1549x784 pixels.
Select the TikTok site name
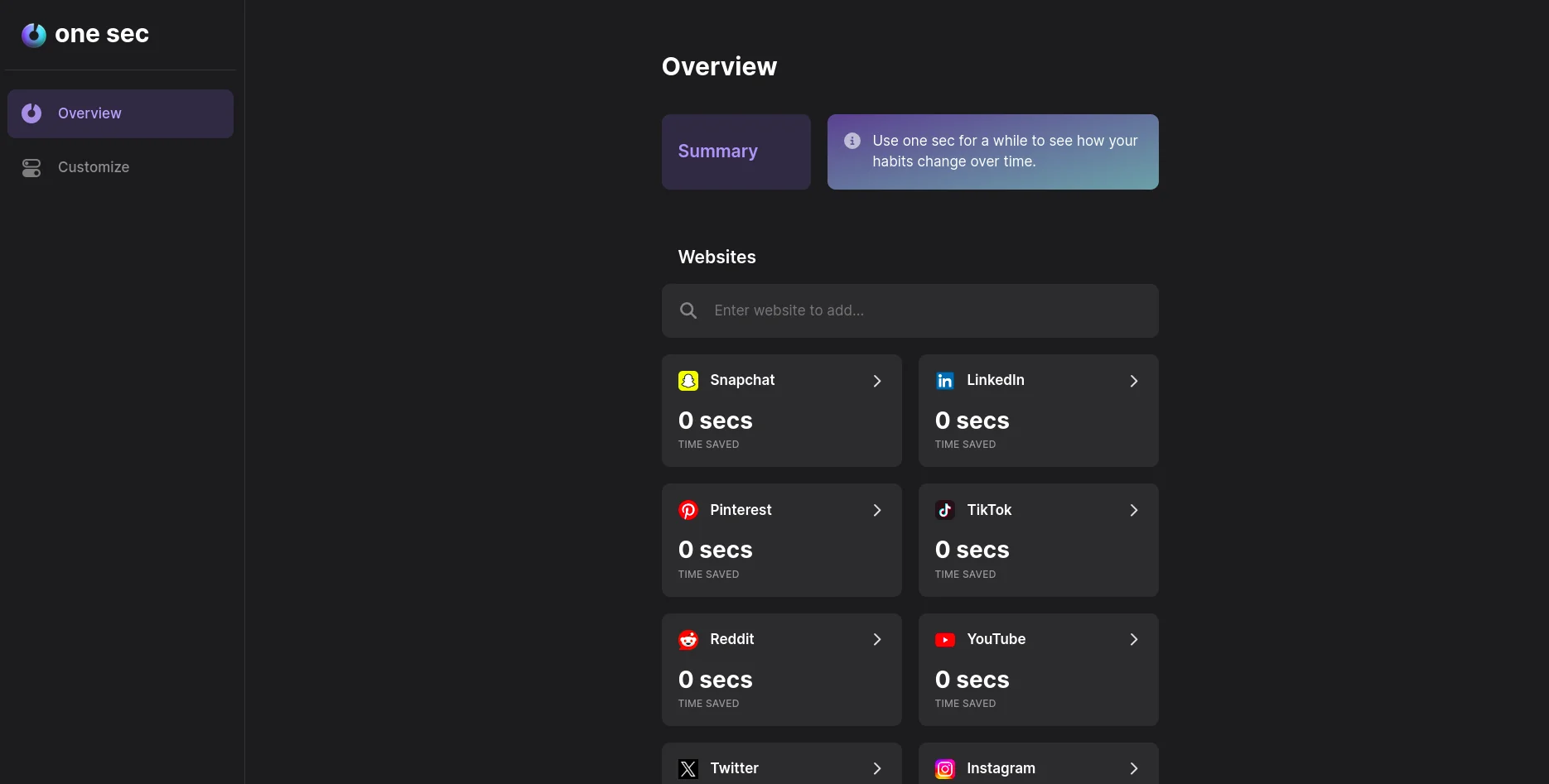pyautogui.click(x=989, y=510)
